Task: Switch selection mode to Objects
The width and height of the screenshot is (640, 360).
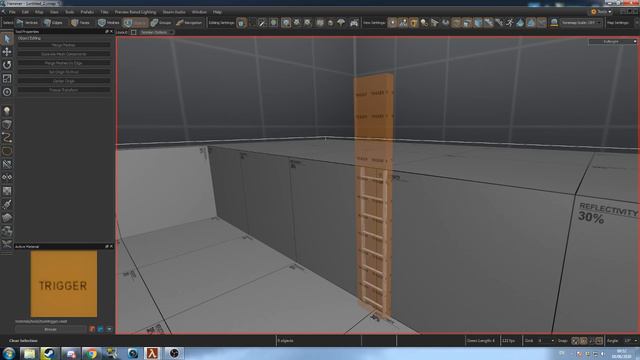Action: pos(135,23)
